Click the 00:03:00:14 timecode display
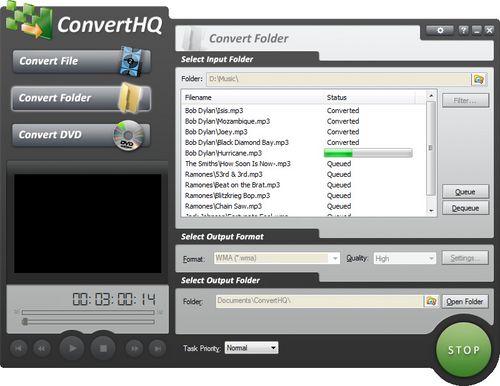This screenshot has height=386, width=500. (x=114, y=299)
